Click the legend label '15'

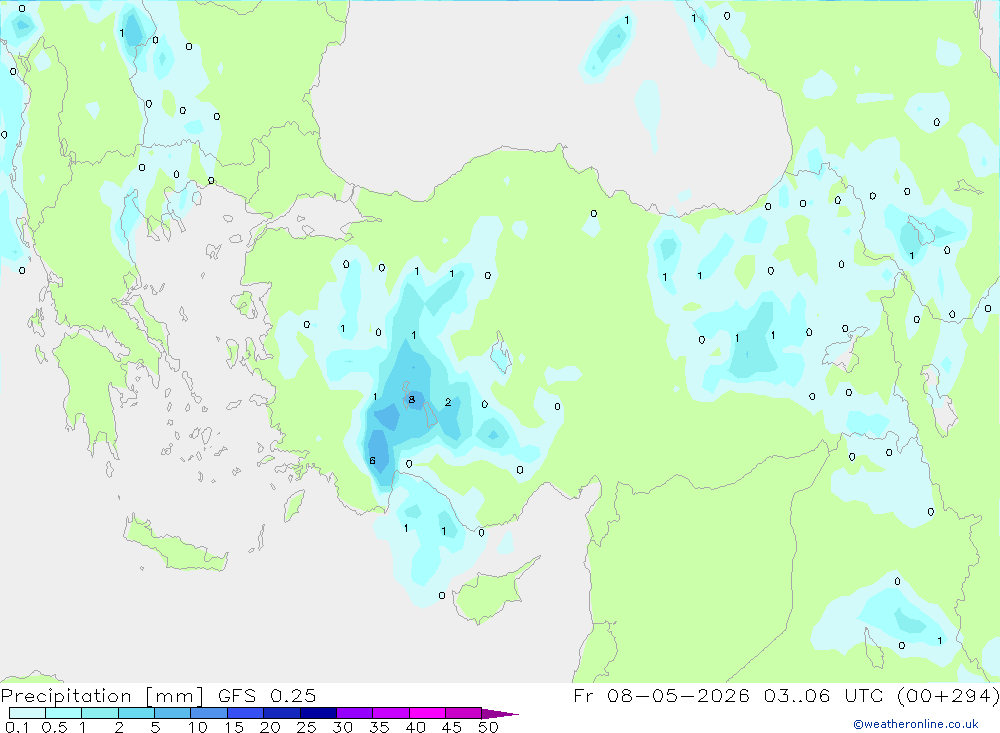233,727
